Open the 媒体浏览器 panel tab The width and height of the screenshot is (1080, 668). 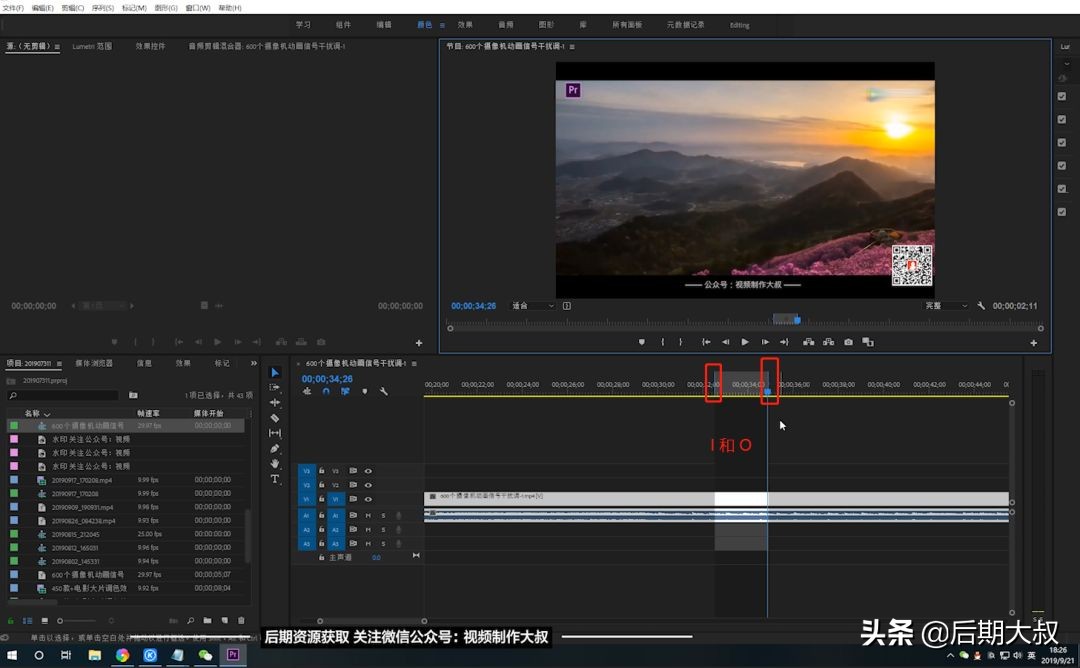coord(94,363)
